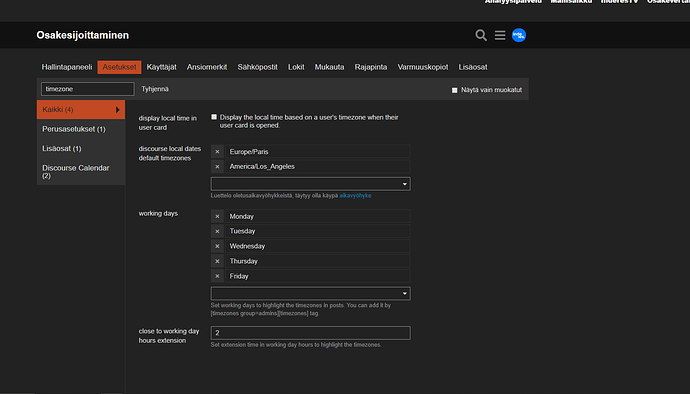
Task: Click 'discourse local dates default timezones' label
Action: (x=170, y=154)
